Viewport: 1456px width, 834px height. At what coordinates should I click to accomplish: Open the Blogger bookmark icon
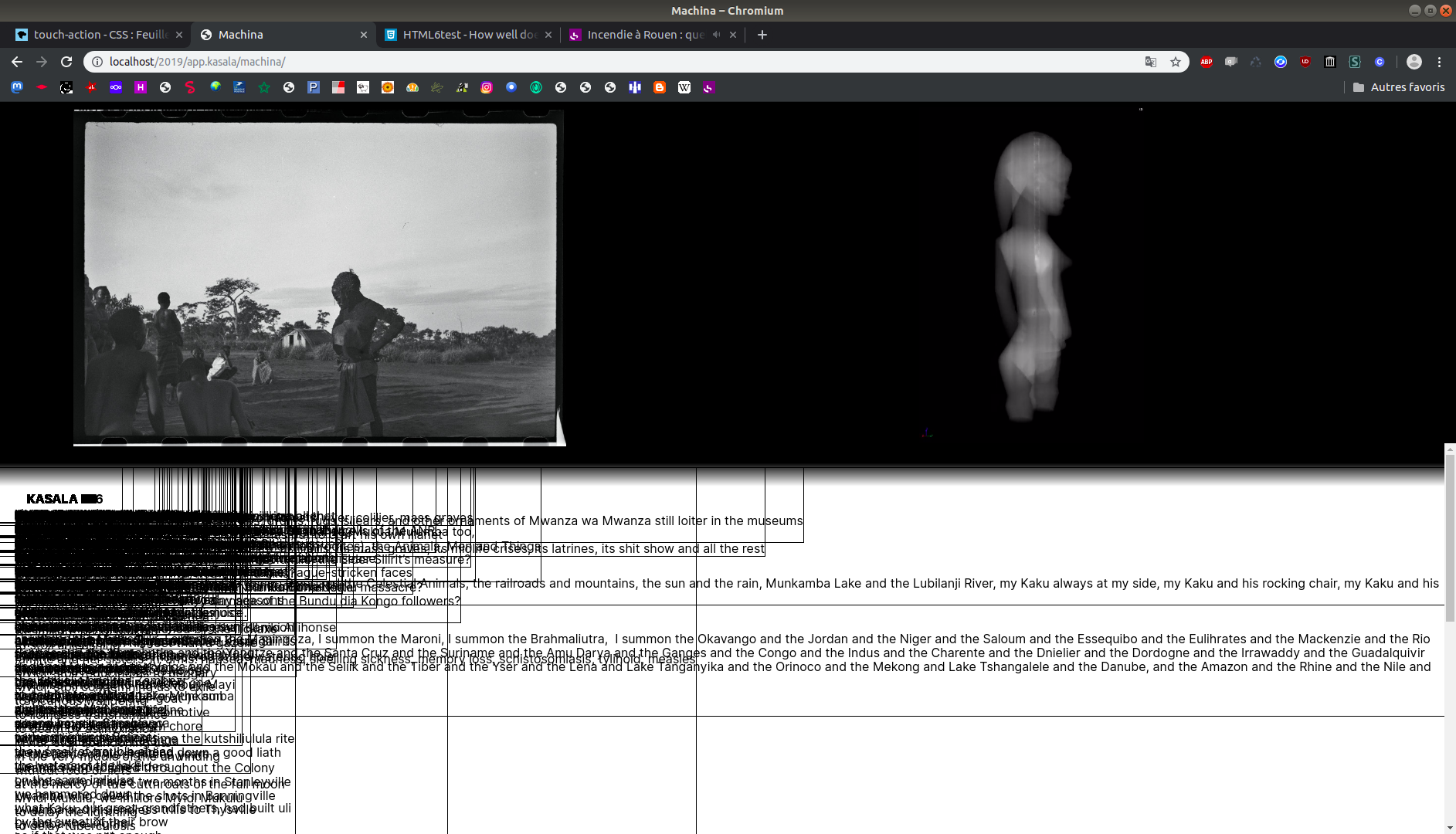[x=660, y=87]
